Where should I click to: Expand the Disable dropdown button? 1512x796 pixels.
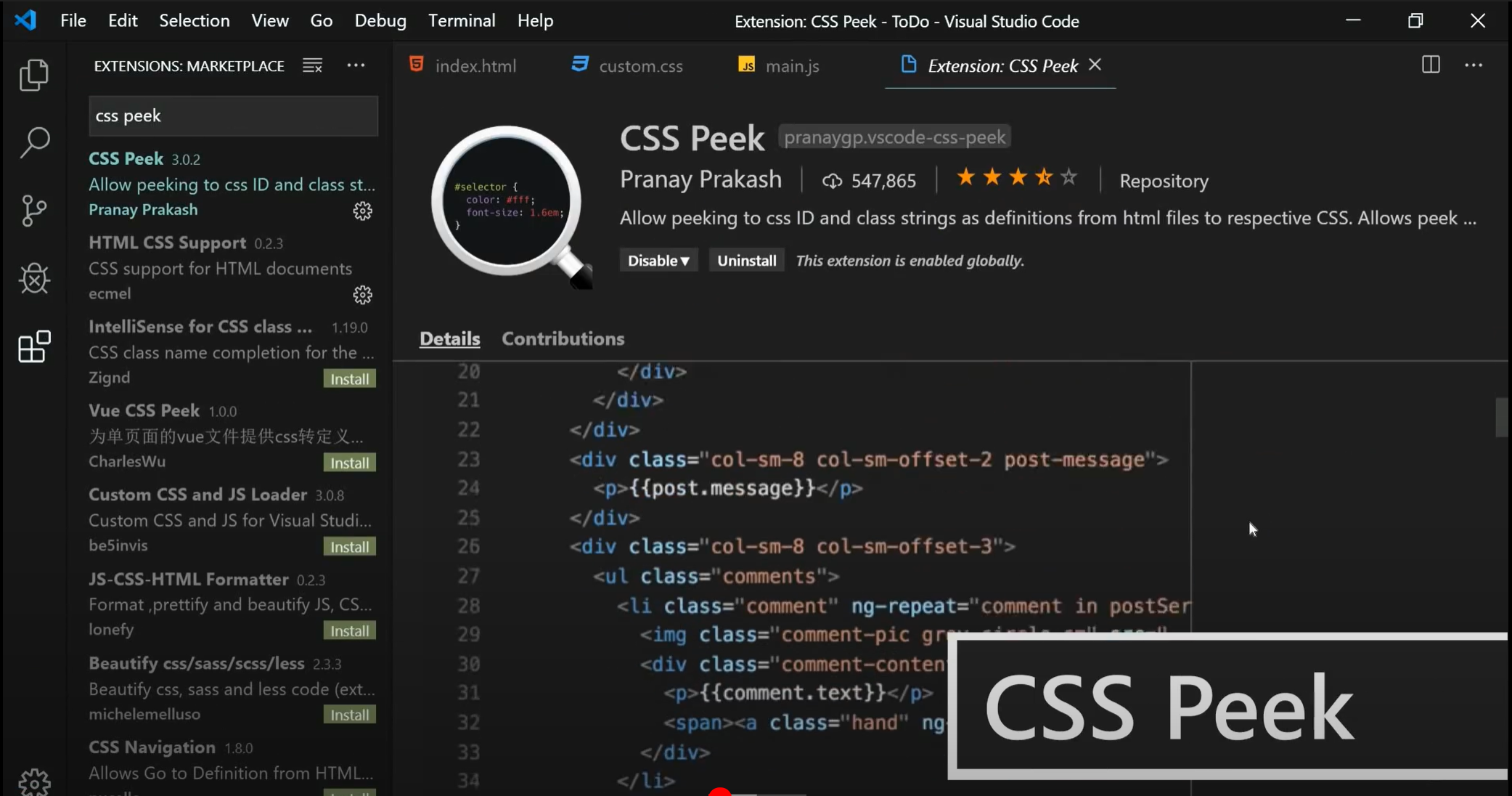[x=658, y=261]
